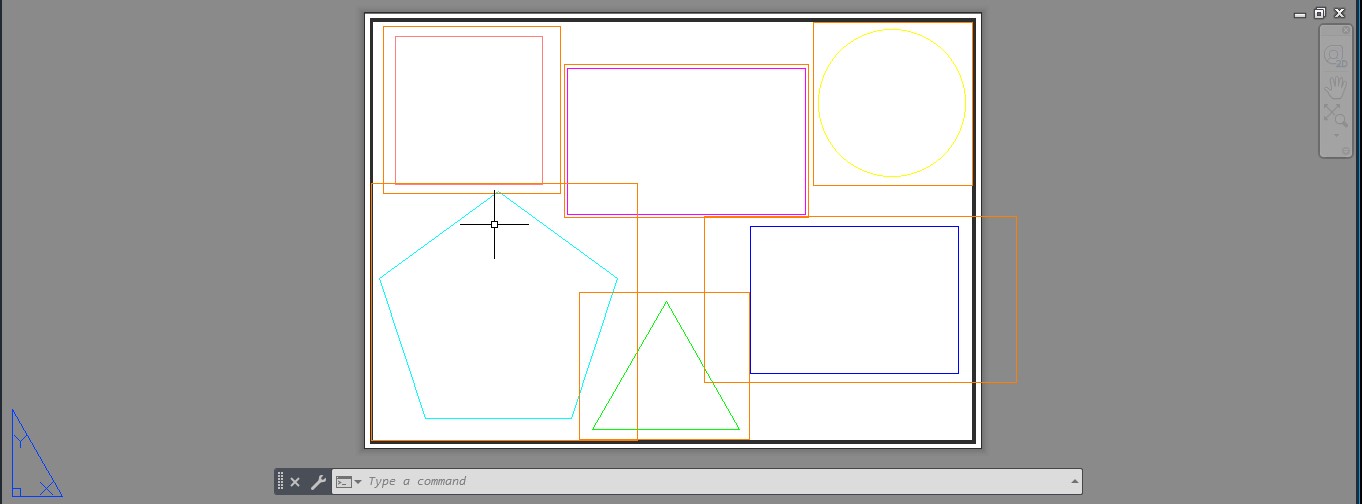
Task: Expand the Zoom tool options arrow
Action: click(1336, 134)
